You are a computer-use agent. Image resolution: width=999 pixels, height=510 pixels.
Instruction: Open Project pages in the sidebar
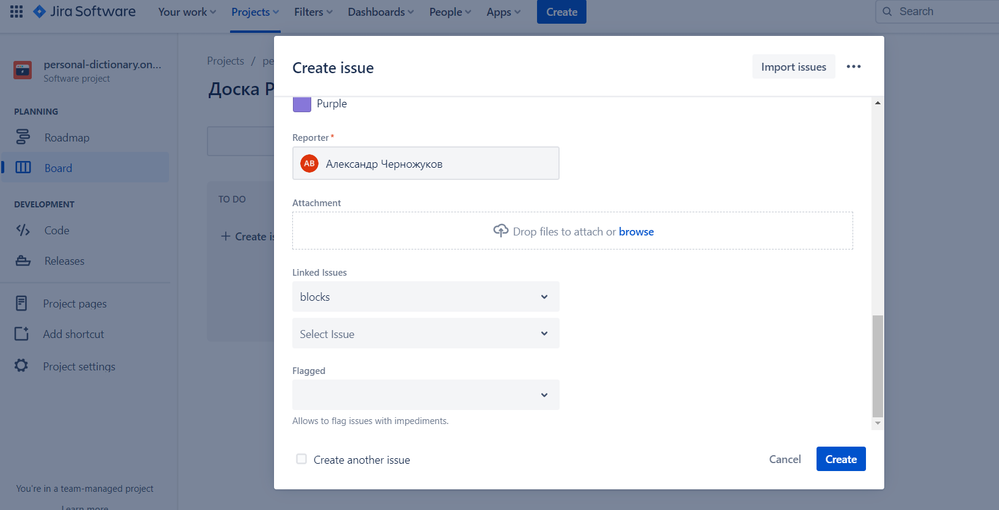coord(85,303)
